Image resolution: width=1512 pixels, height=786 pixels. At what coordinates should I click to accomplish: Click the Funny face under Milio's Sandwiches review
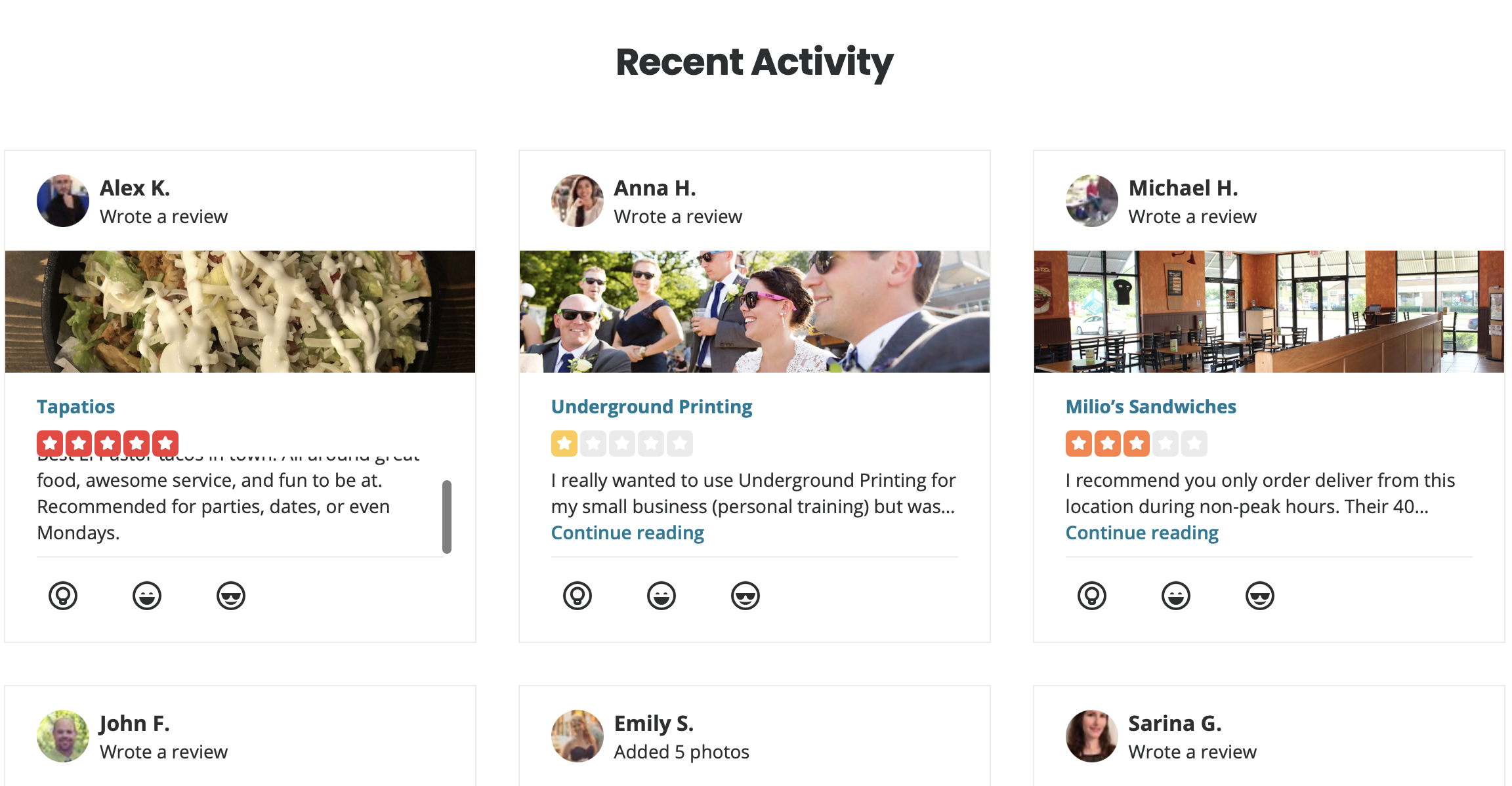pos(1176,596)
